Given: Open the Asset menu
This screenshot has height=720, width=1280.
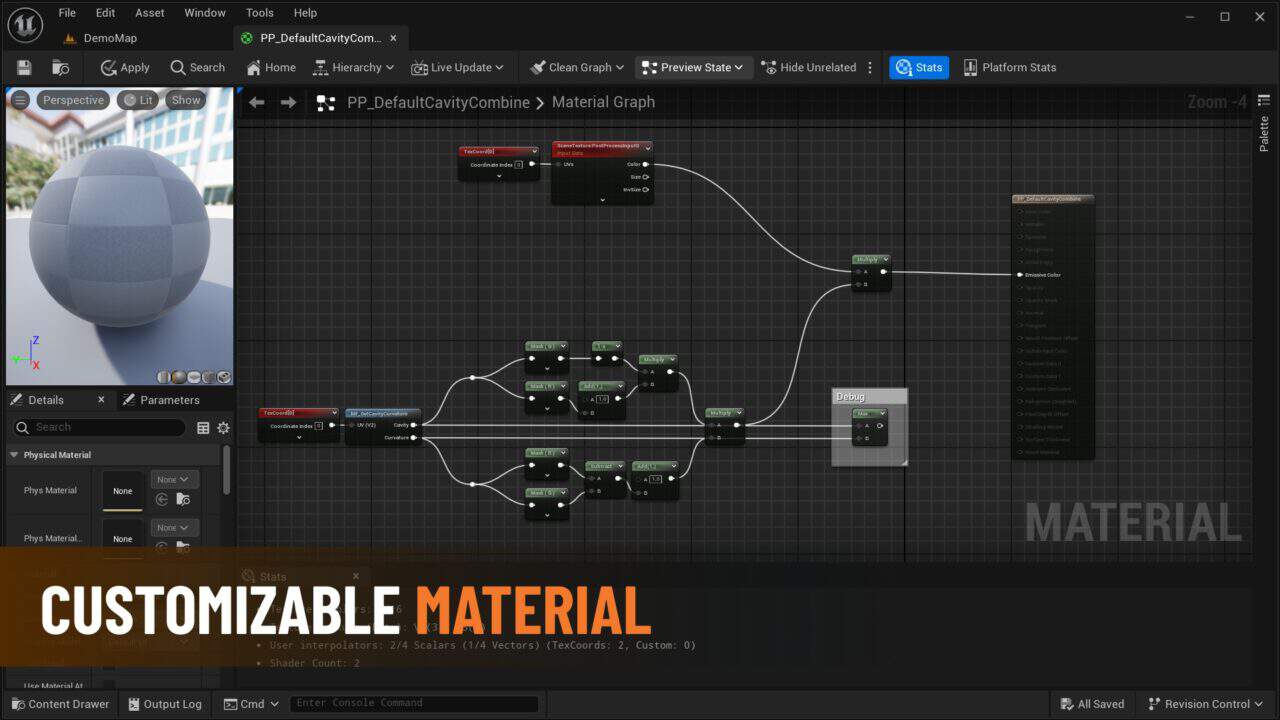Looking at the screenshot, I should tap(150, 13).
